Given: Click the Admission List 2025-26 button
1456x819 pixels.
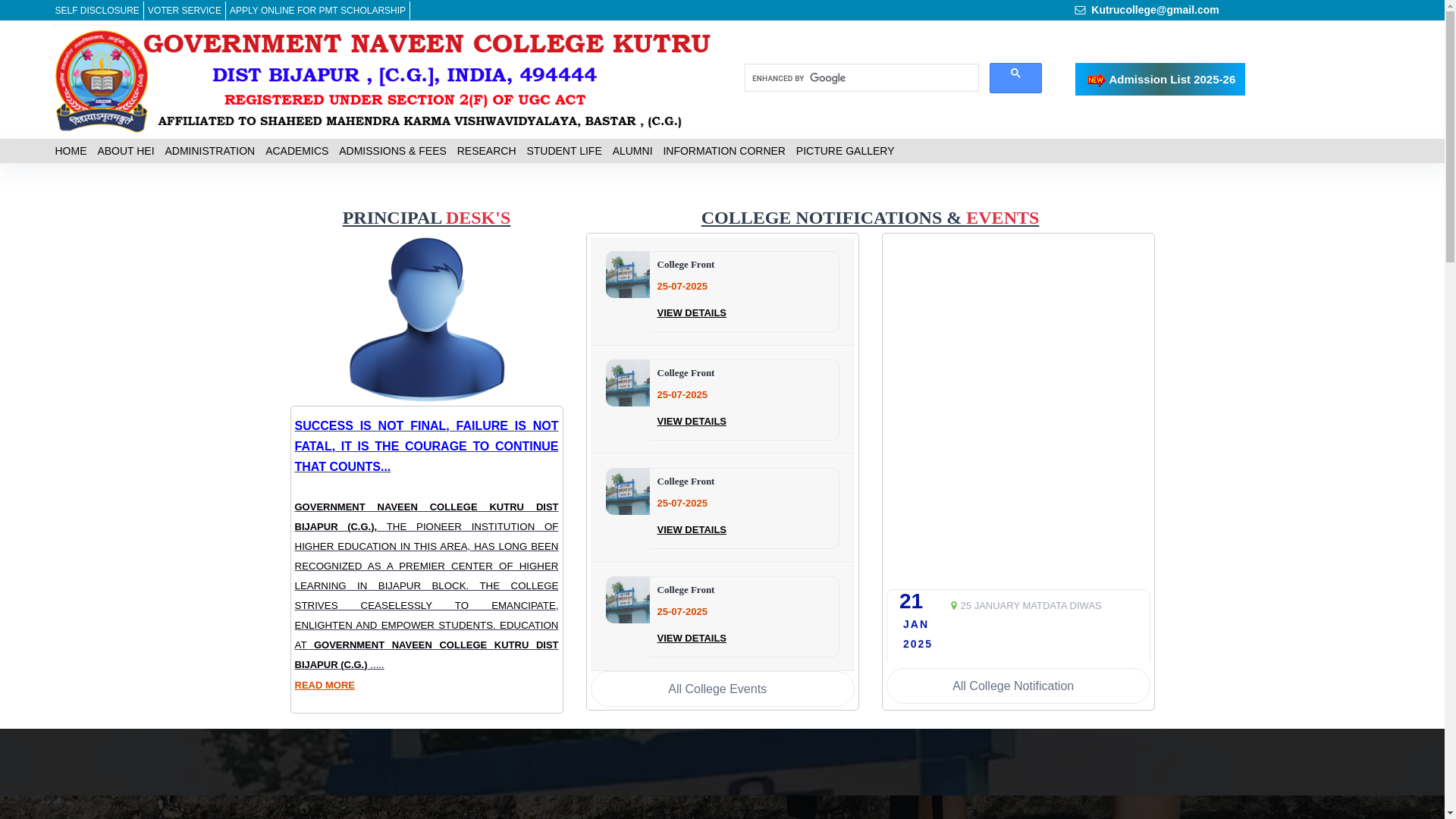Looking at the screenshot, I should (1159, 79).
